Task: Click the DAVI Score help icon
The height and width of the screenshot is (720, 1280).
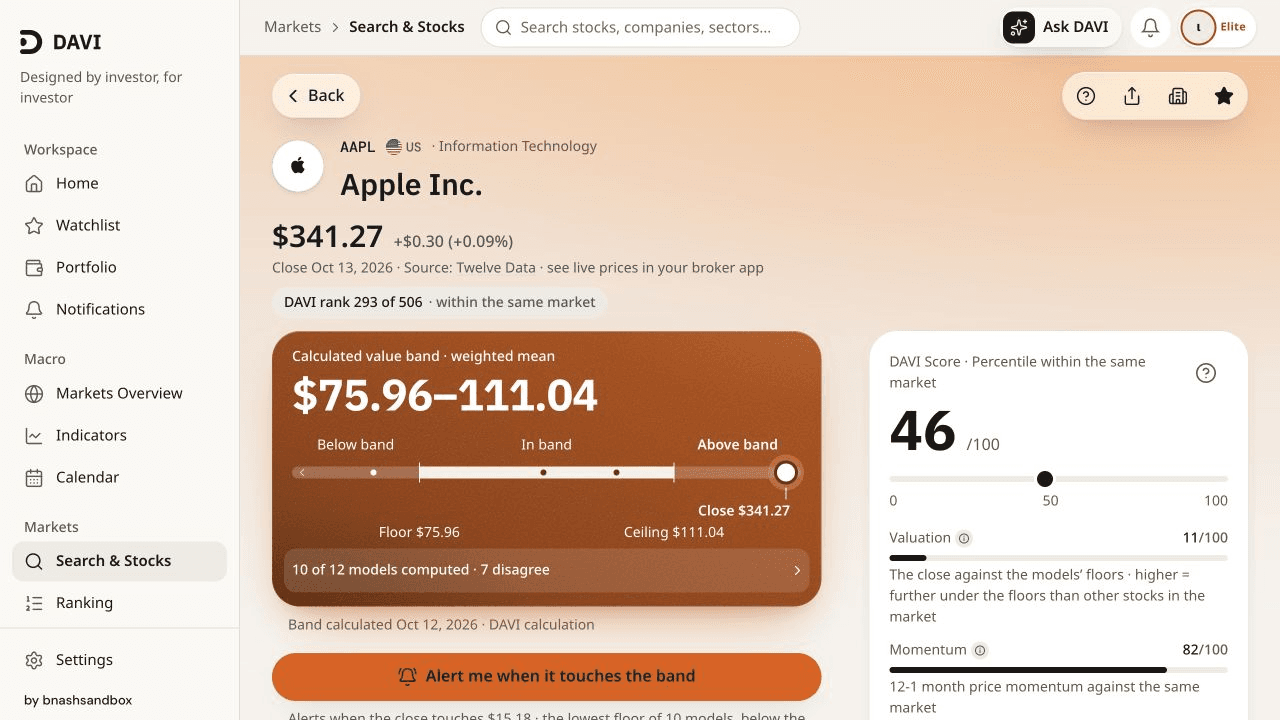Action: click(x=1206, y=373)
